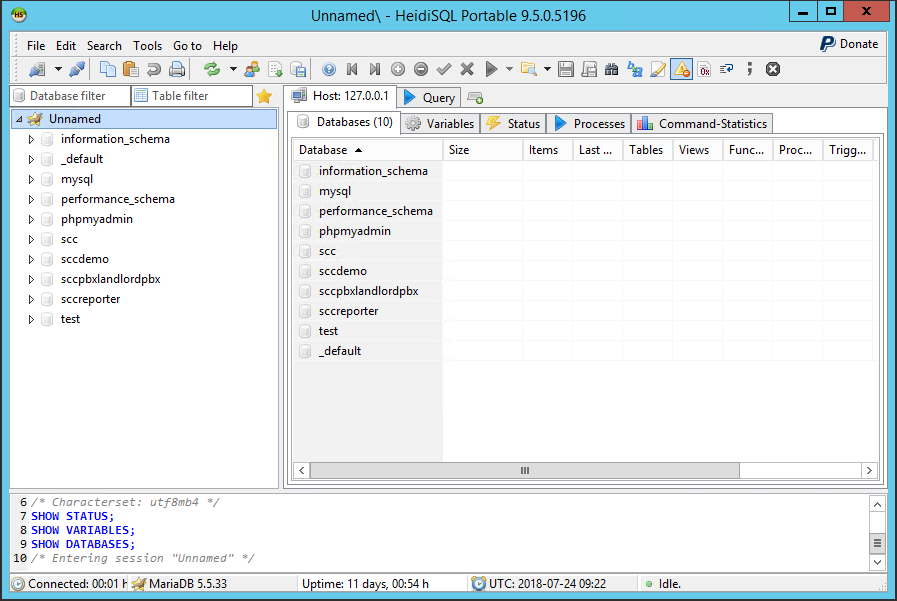
Task: Click the Copy icon in toolbar
Action: coord(108,70)
